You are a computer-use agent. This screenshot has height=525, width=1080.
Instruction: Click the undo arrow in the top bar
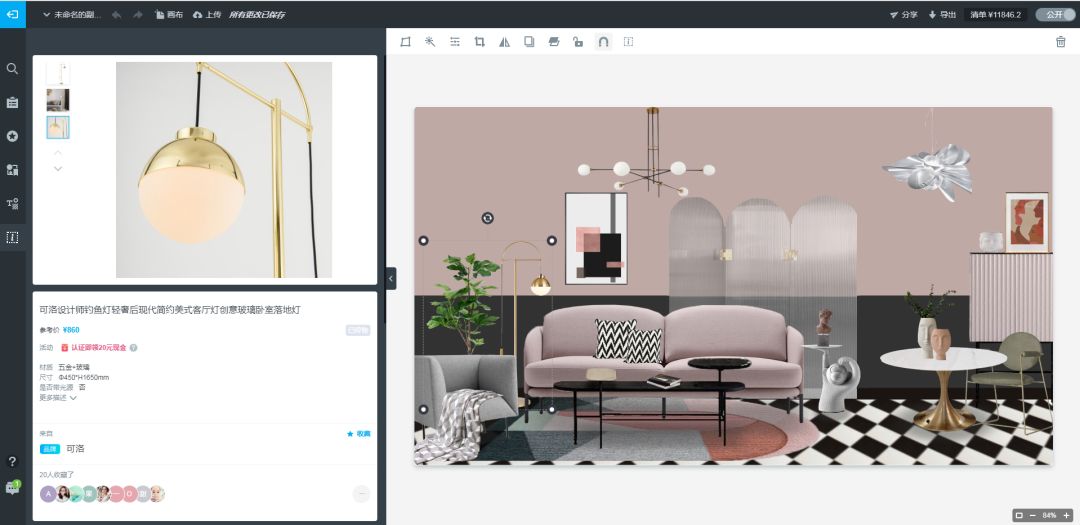tap(116, 14)
